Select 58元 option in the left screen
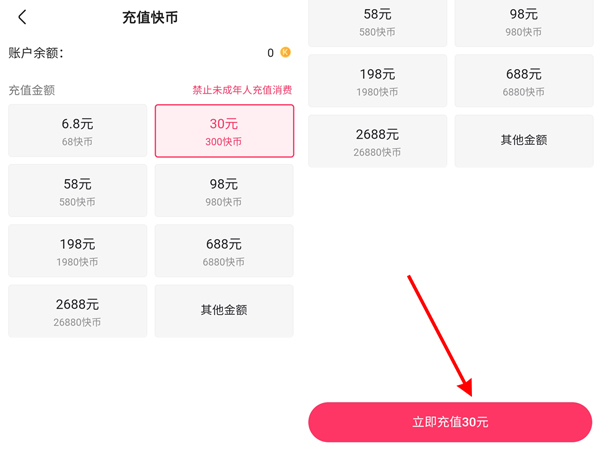This screenshot has width=600, height=450. (77, 191)
